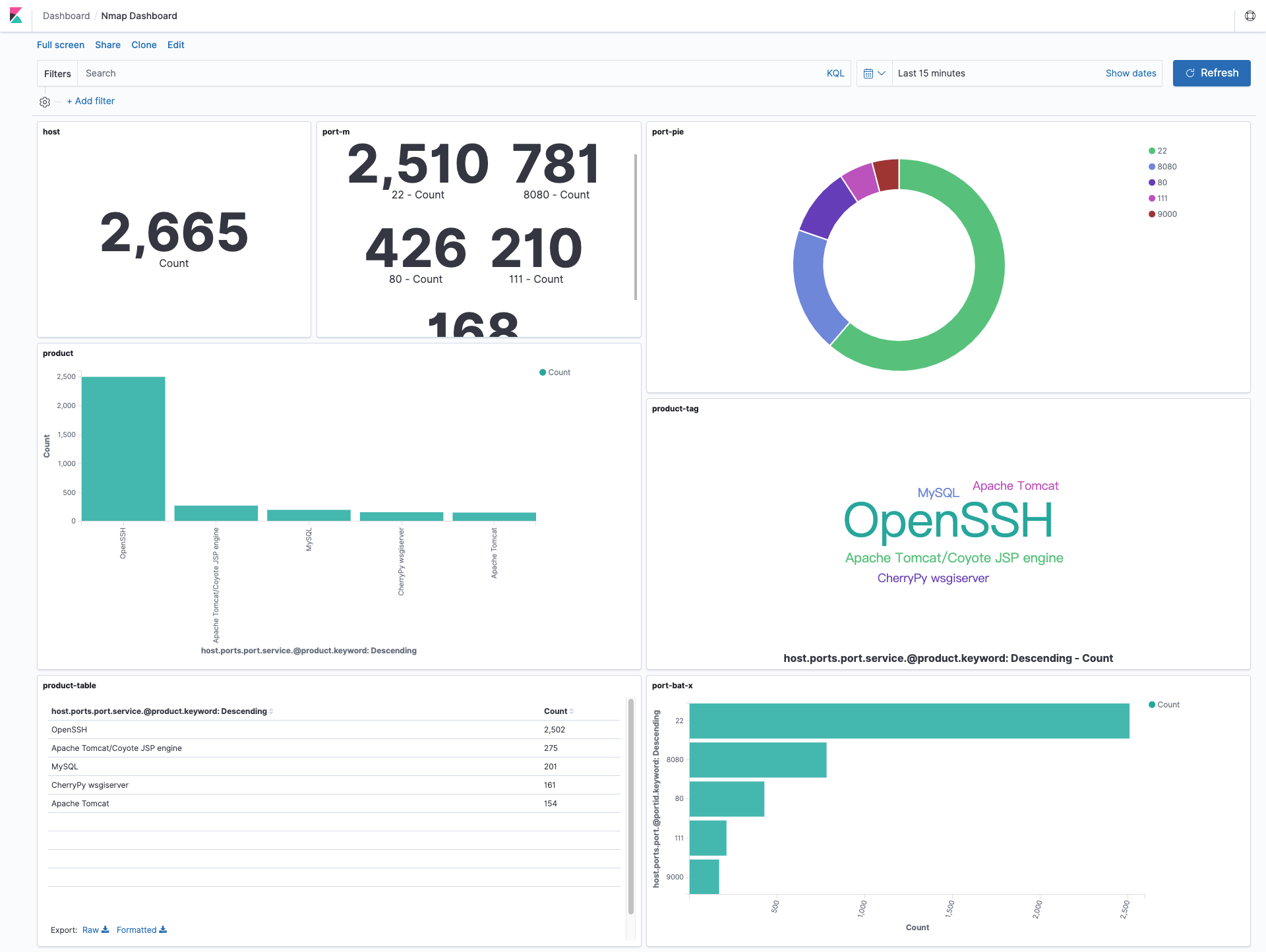Open the help menu icon in the header
Screen dimensions: 1266x952
pos(1250,16)
